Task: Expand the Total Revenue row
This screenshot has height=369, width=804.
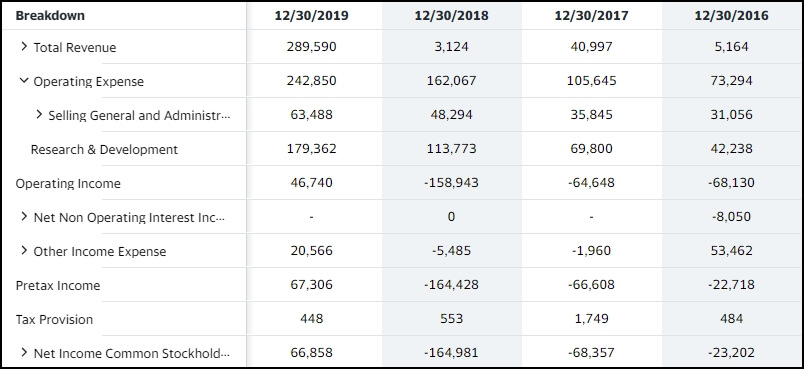Action: [x=24, y=47]
